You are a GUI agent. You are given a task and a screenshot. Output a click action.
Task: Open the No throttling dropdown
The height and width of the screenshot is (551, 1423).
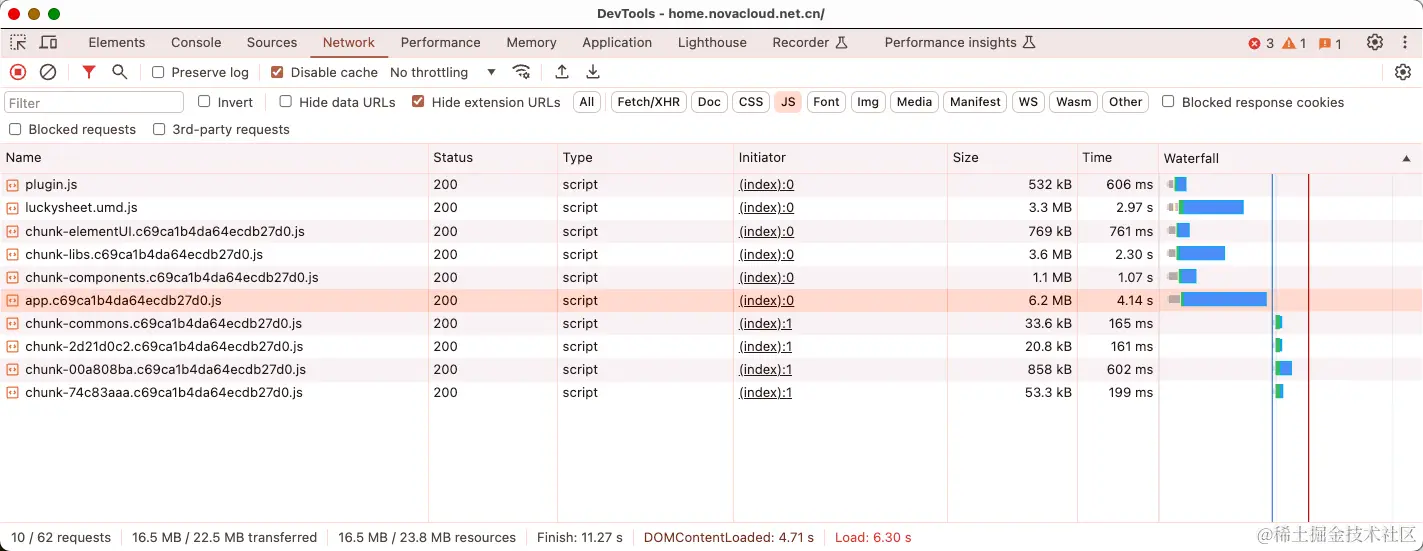click(x=443, y=72)
